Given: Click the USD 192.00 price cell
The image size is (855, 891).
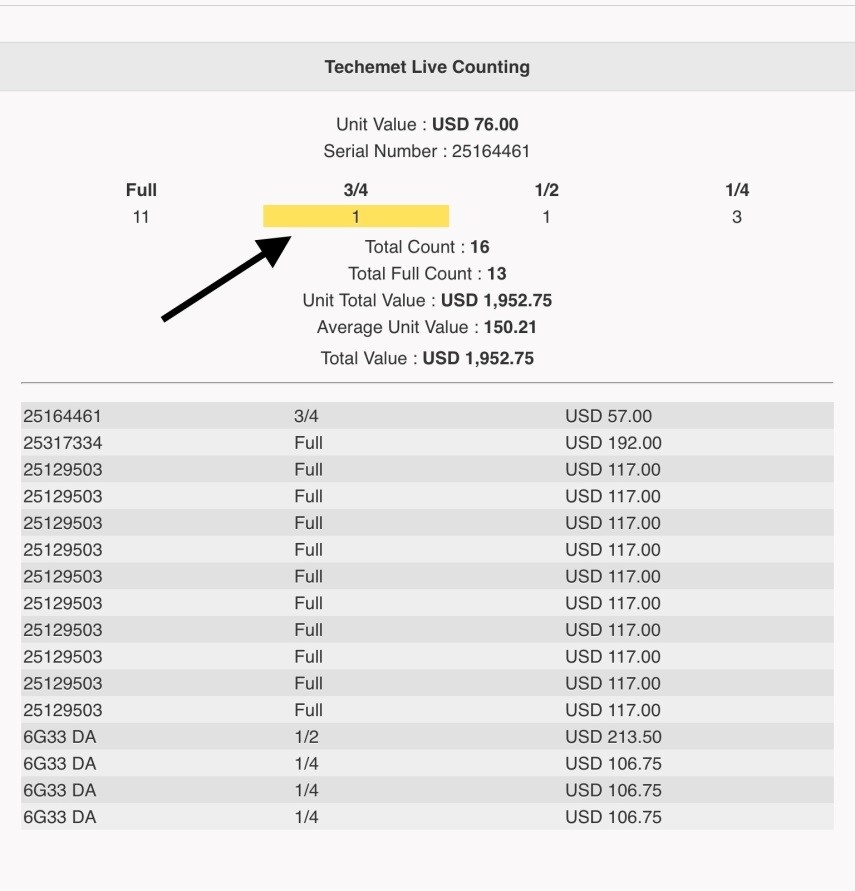Looking at the screenshot, I should click(x=613, y=443).
